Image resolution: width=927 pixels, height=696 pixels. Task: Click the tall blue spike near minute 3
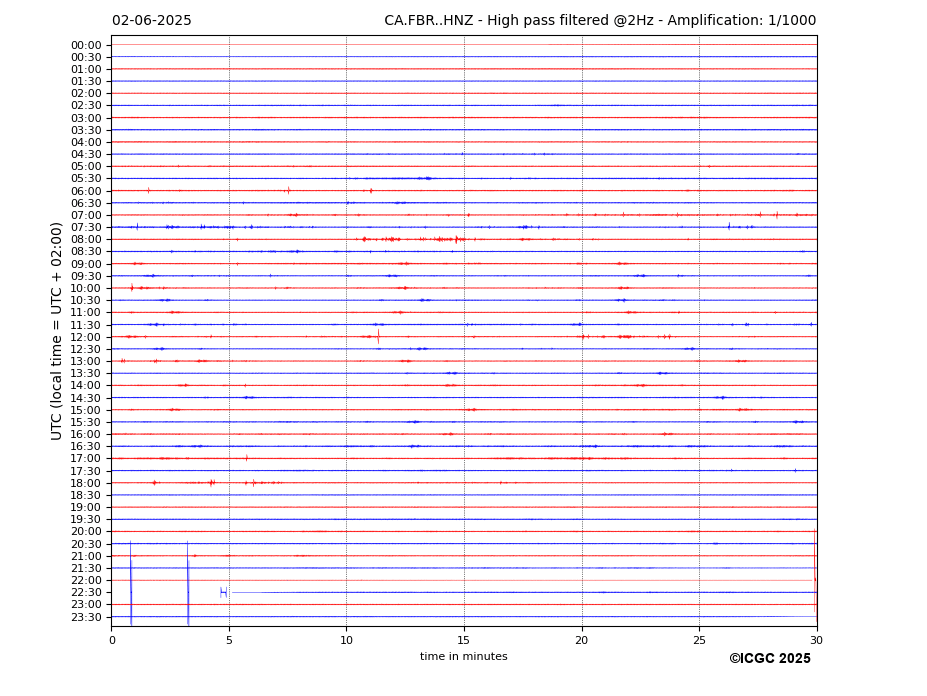(188, 583)
